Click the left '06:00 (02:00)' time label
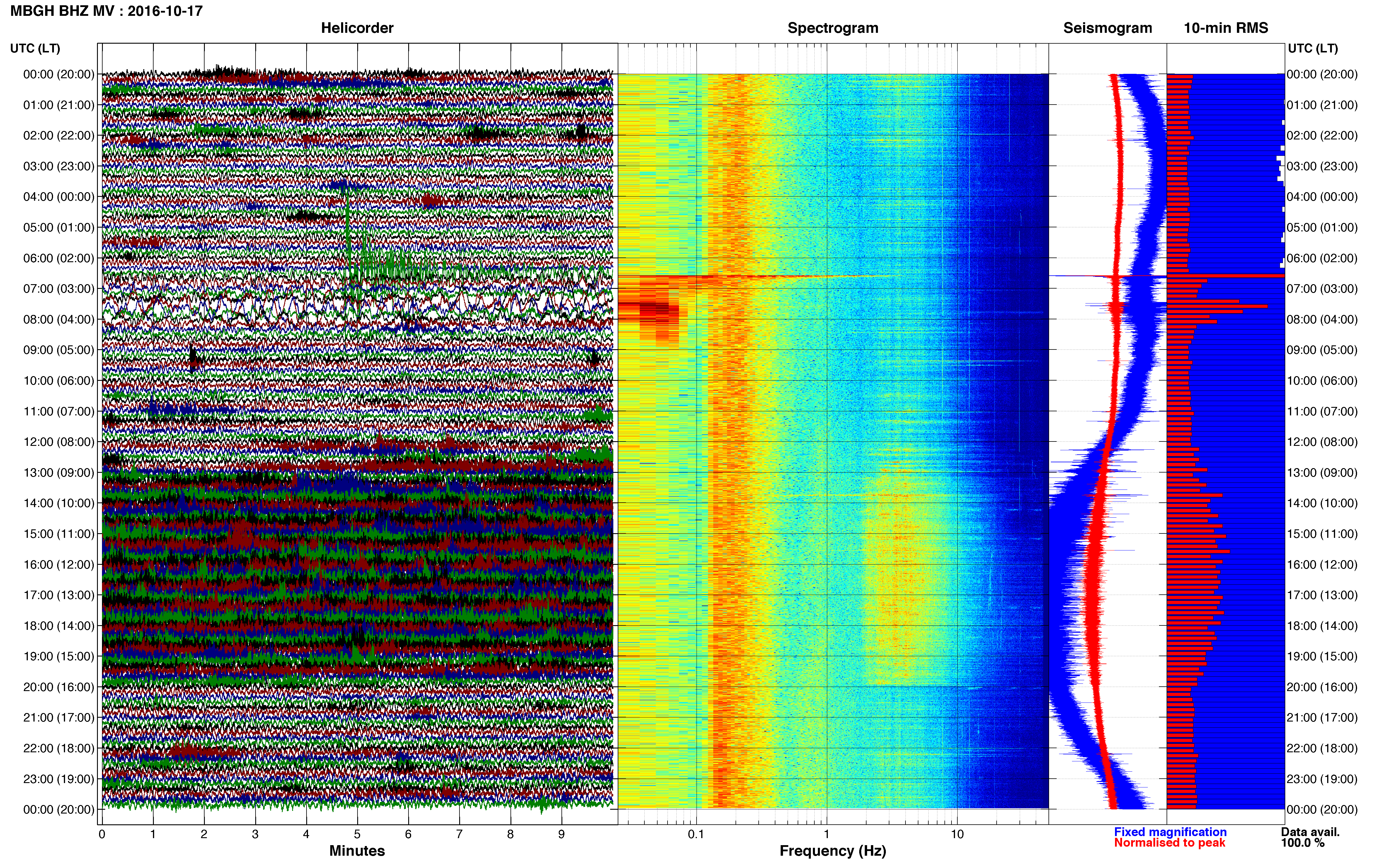 (59, 258)
